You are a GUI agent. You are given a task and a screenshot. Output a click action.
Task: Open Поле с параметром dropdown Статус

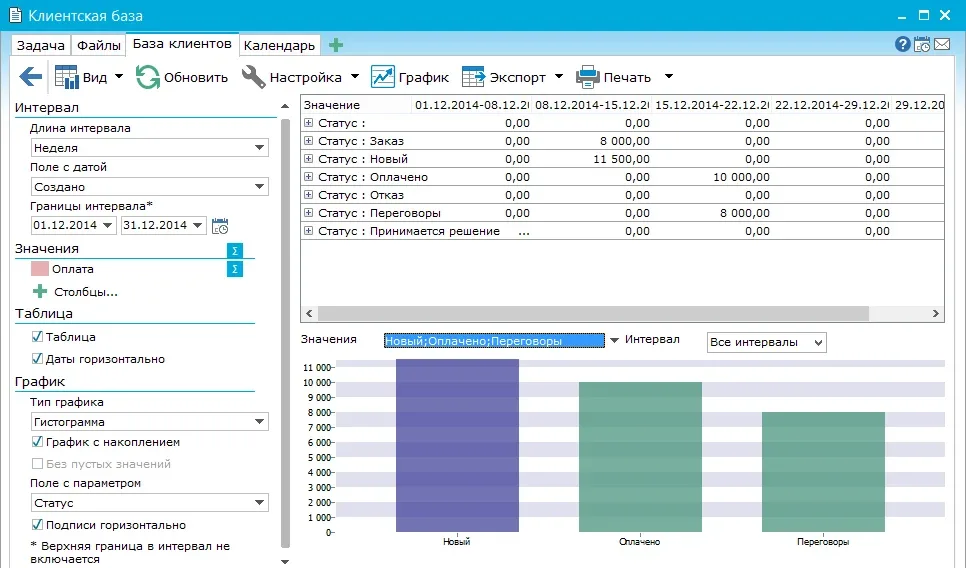point(150,503)
